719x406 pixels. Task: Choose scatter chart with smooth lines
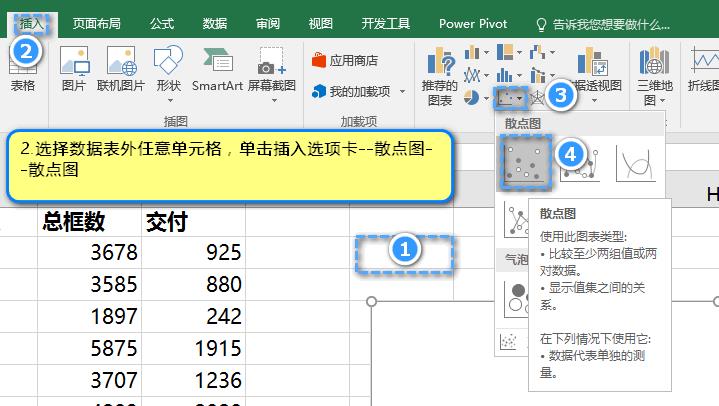[x=636, y=161]
